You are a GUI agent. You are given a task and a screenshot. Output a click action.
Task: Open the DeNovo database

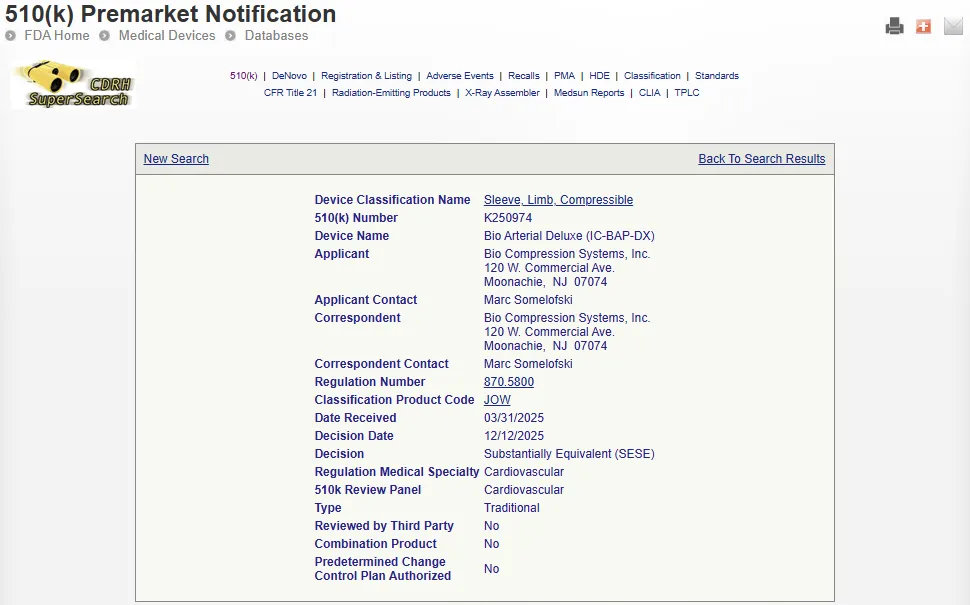point(289,75)
